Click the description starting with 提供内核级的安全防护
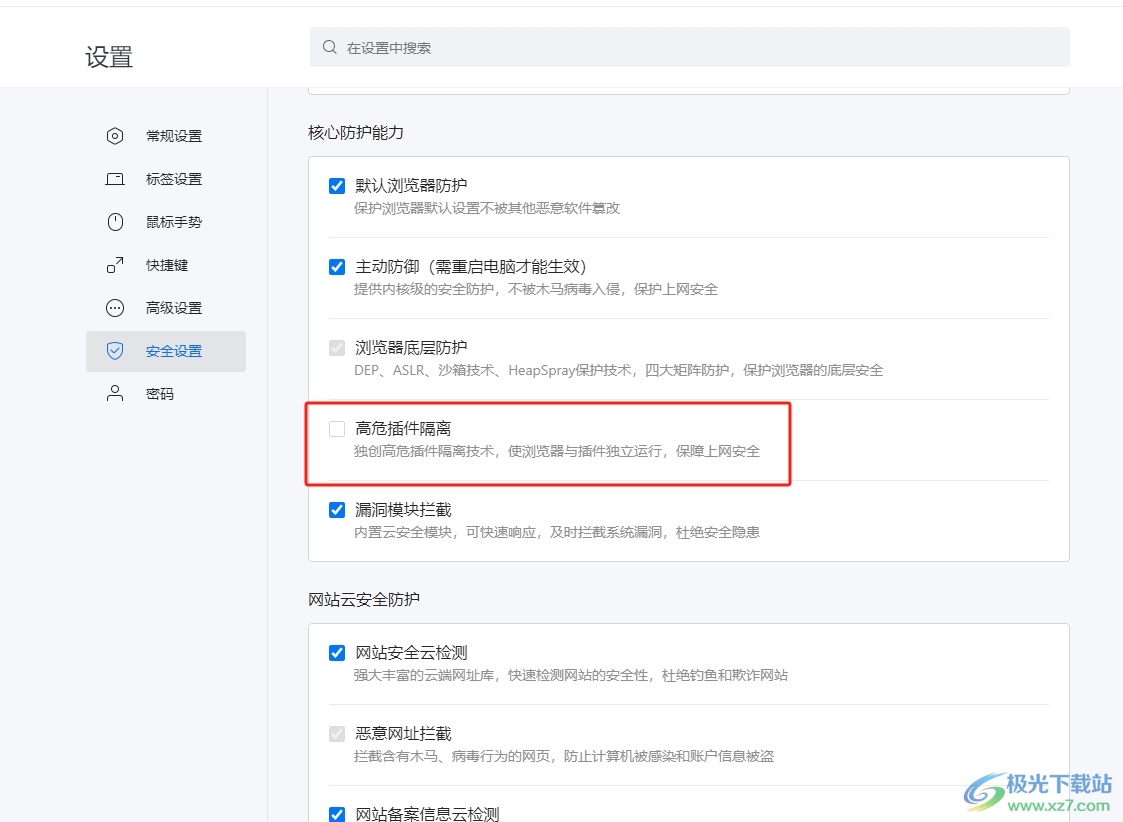The width and height of the screenshot is (1123, 822). 536,289
